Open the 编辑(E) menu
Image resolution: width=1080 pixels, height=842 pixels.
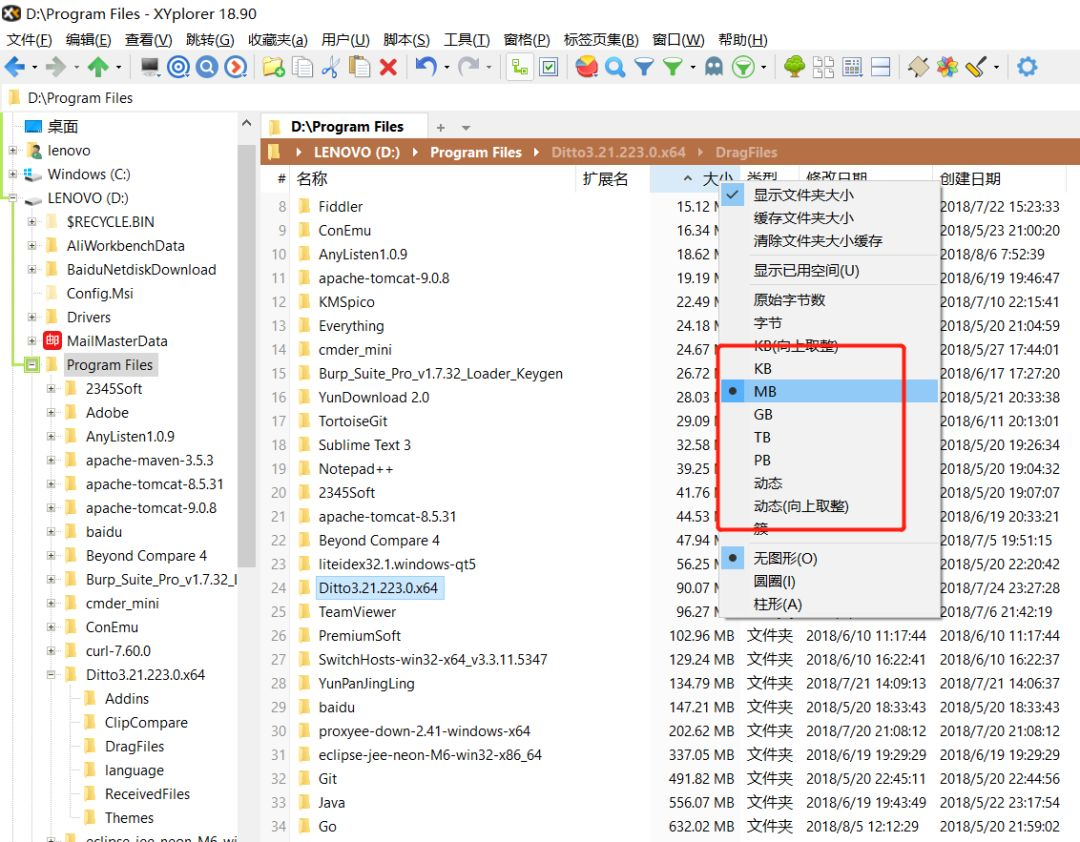(88, 39)
